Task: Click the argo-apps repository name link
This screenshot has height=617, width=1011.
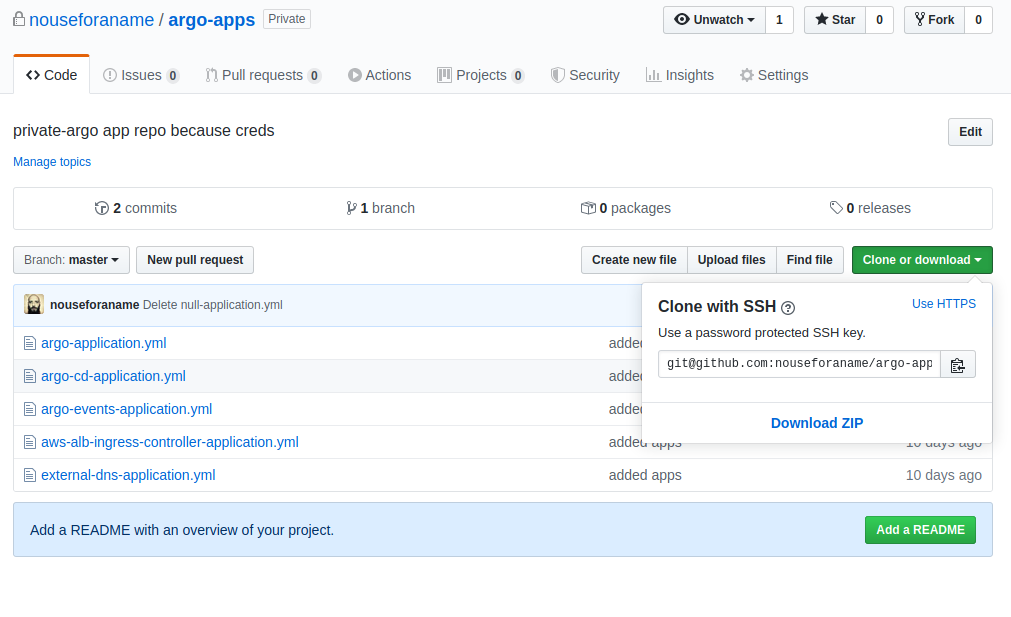Action: tap(211, 20)
